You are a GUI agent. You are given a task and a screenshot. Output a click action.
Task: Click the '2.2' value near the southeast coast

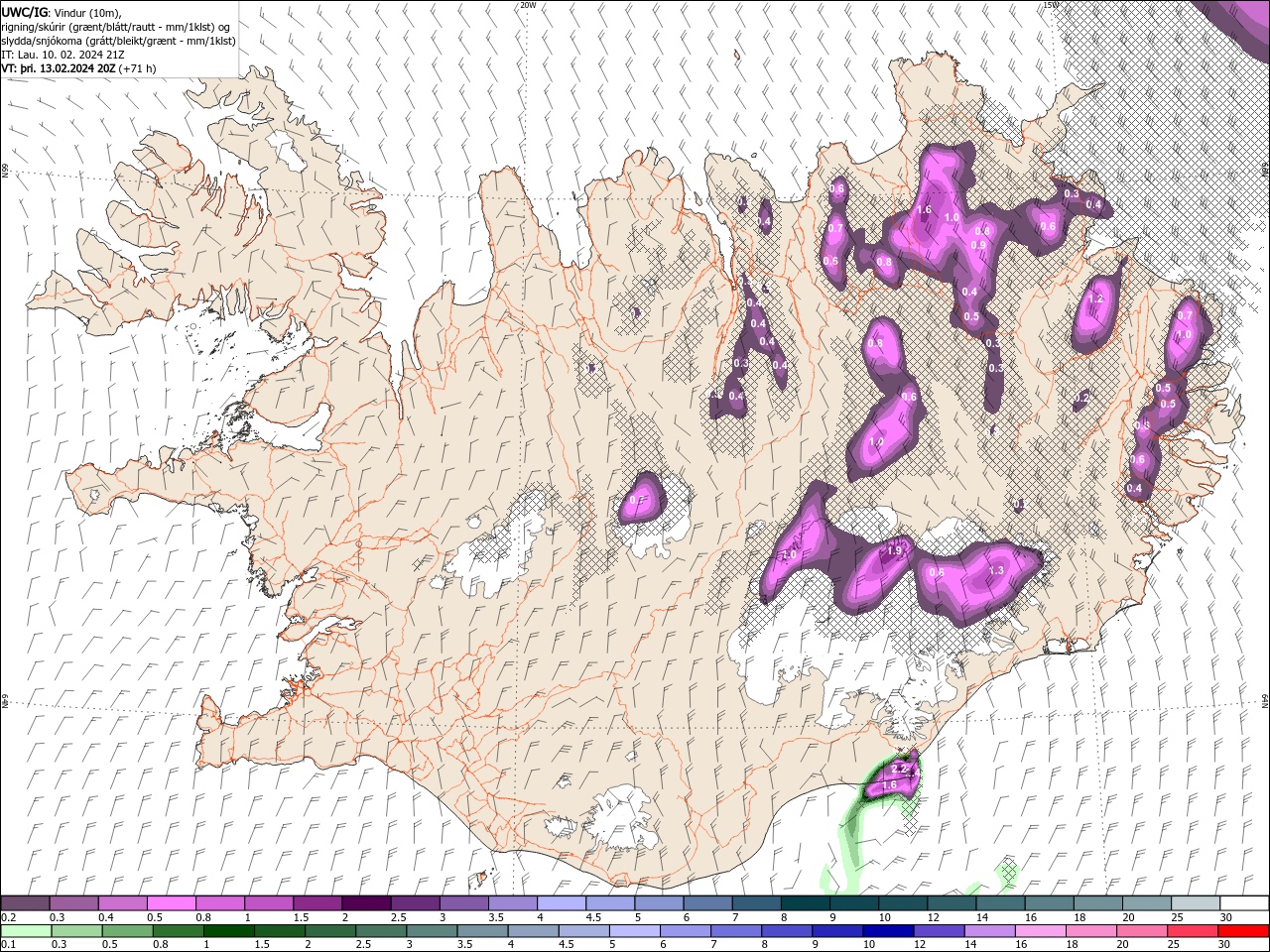point(900,769)
